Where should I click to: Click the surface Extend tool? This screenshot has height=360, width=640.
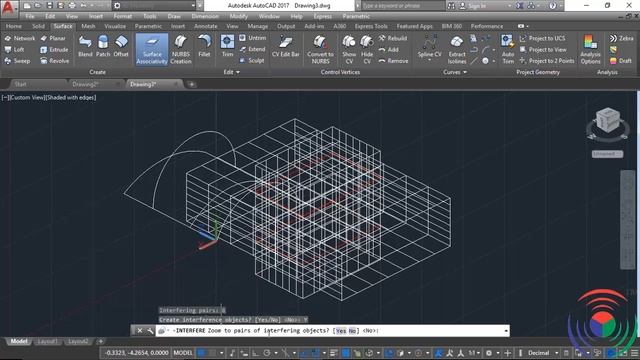(252, 49)
